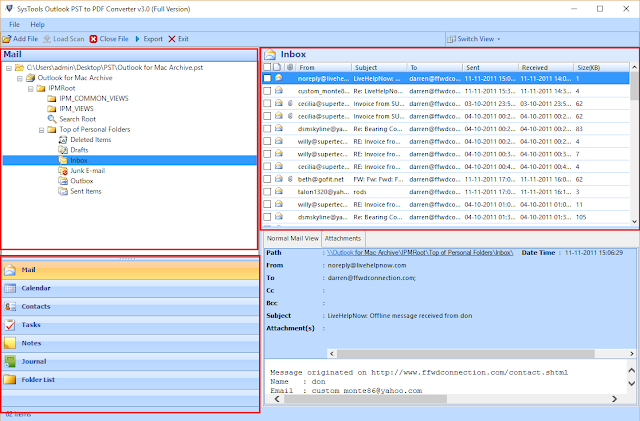Open the Outlook path link in preview
Image resolution: width=640 pixels, height=421 pixels.
point(420,253)
